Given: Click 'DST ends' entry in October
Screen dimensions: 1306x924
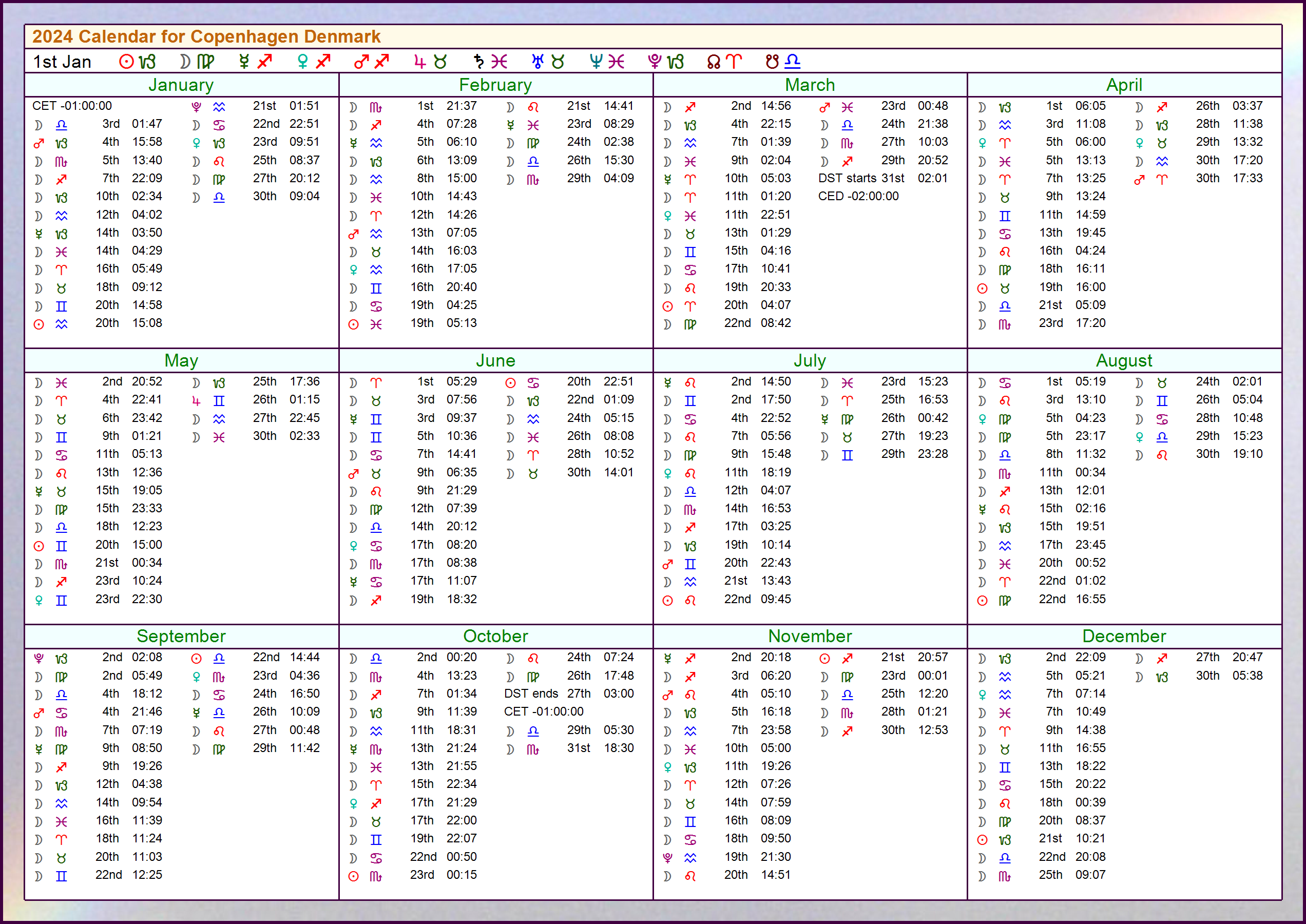Looking at the screenshot, I should point(531,694).
